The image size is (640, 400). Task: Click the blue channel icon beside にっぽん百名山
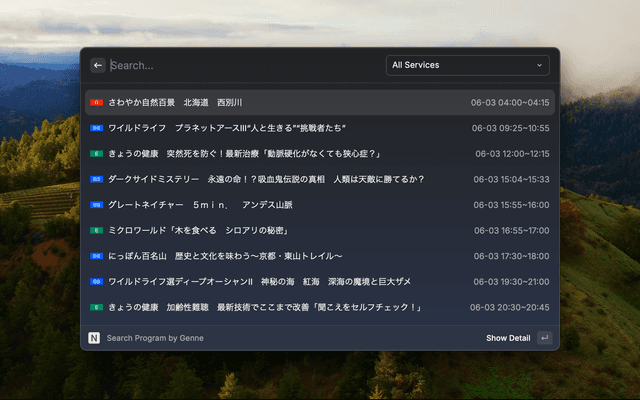[x=96, y=256]
